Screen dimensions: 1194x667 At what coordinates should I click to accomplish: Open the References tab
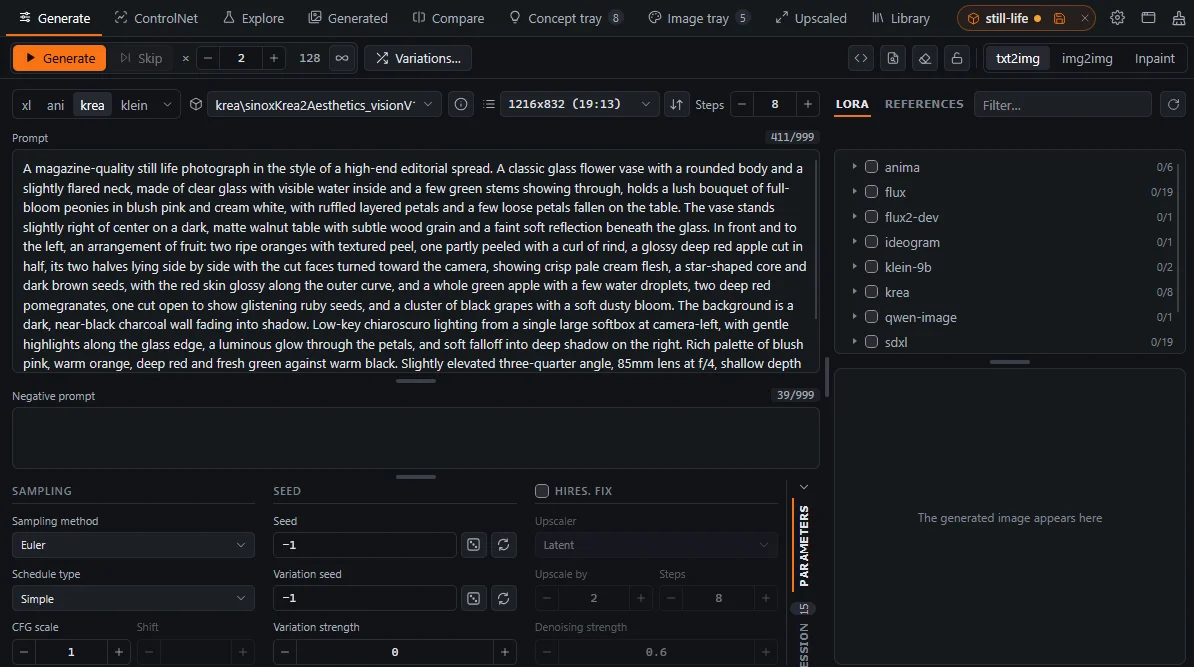[924, 104]
